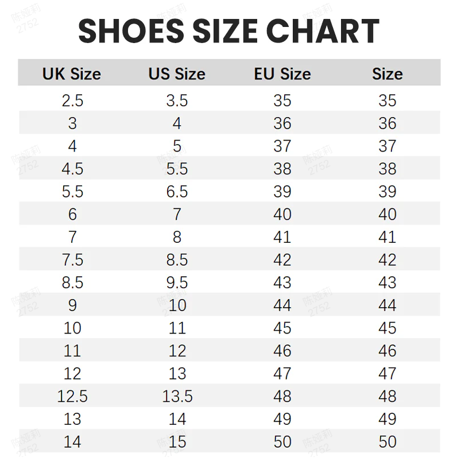This screenshot has height=470, width=470.
Task: Select EU size 36 cell
Action: click(x=282, y=123)
